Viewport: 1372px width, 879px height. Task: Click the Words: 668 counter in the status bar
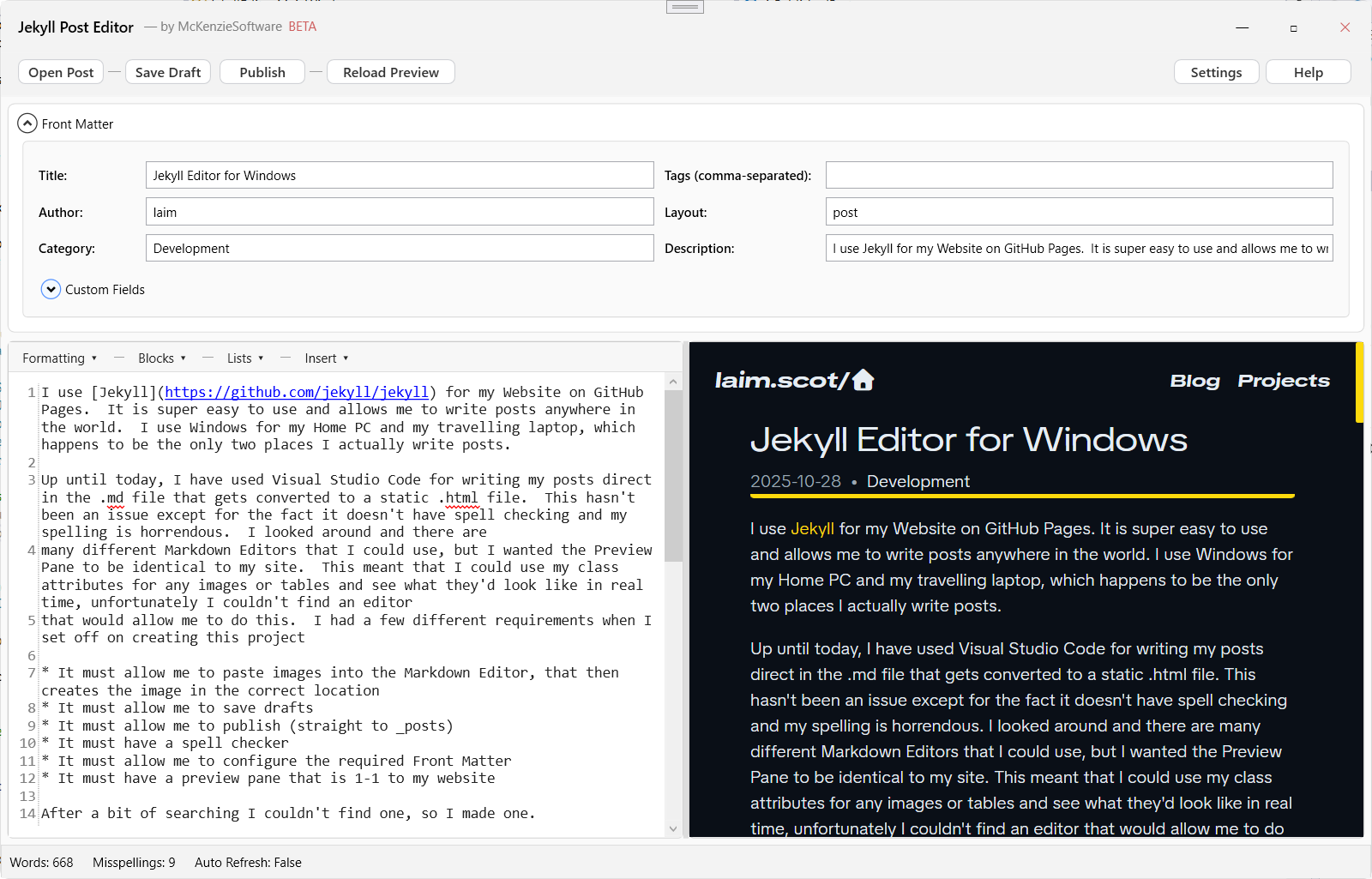[x=40, y=862]
